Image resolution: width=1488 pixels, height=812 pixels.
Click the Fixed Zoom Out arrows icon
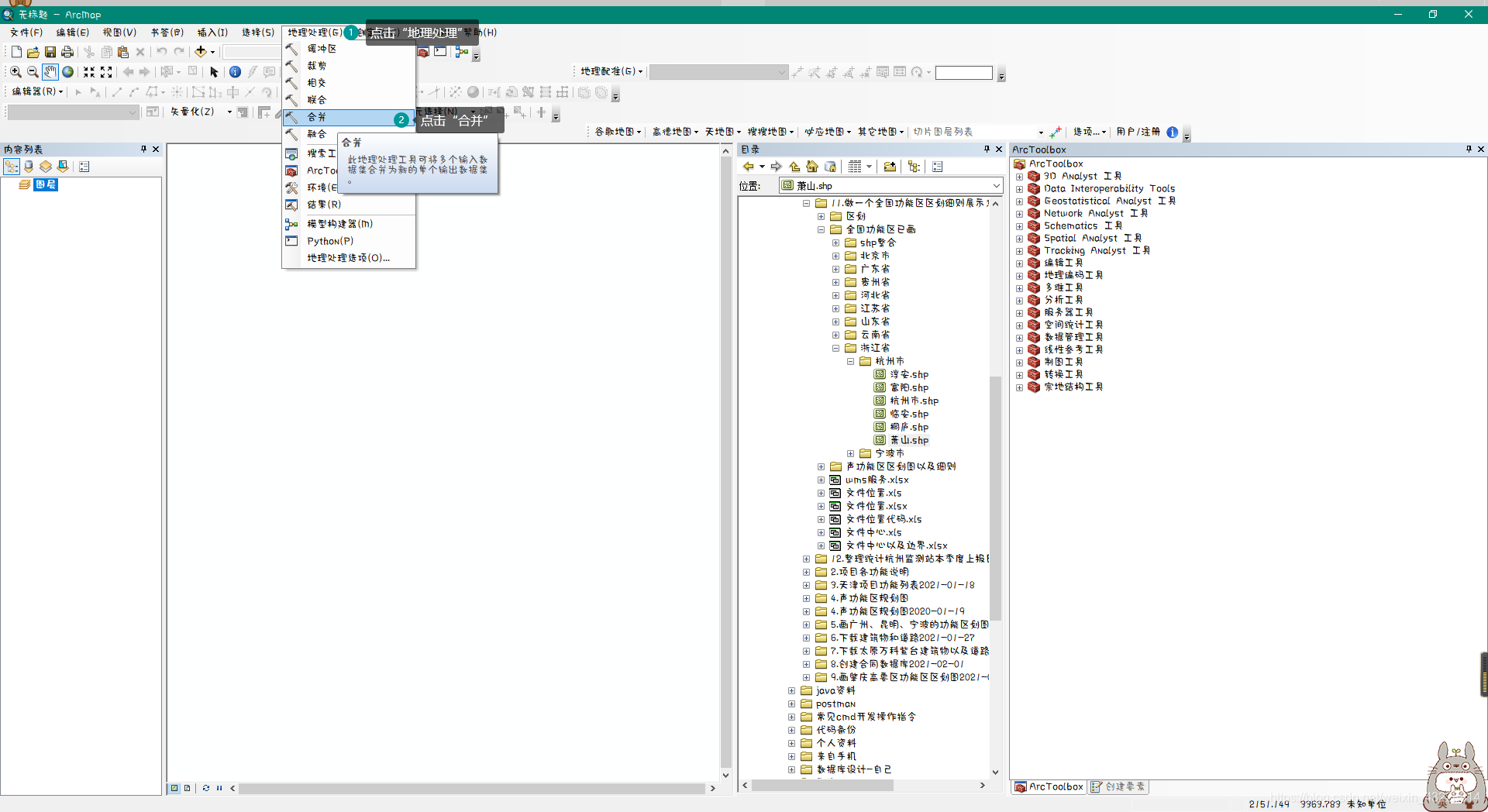click(x=106, y=72)
